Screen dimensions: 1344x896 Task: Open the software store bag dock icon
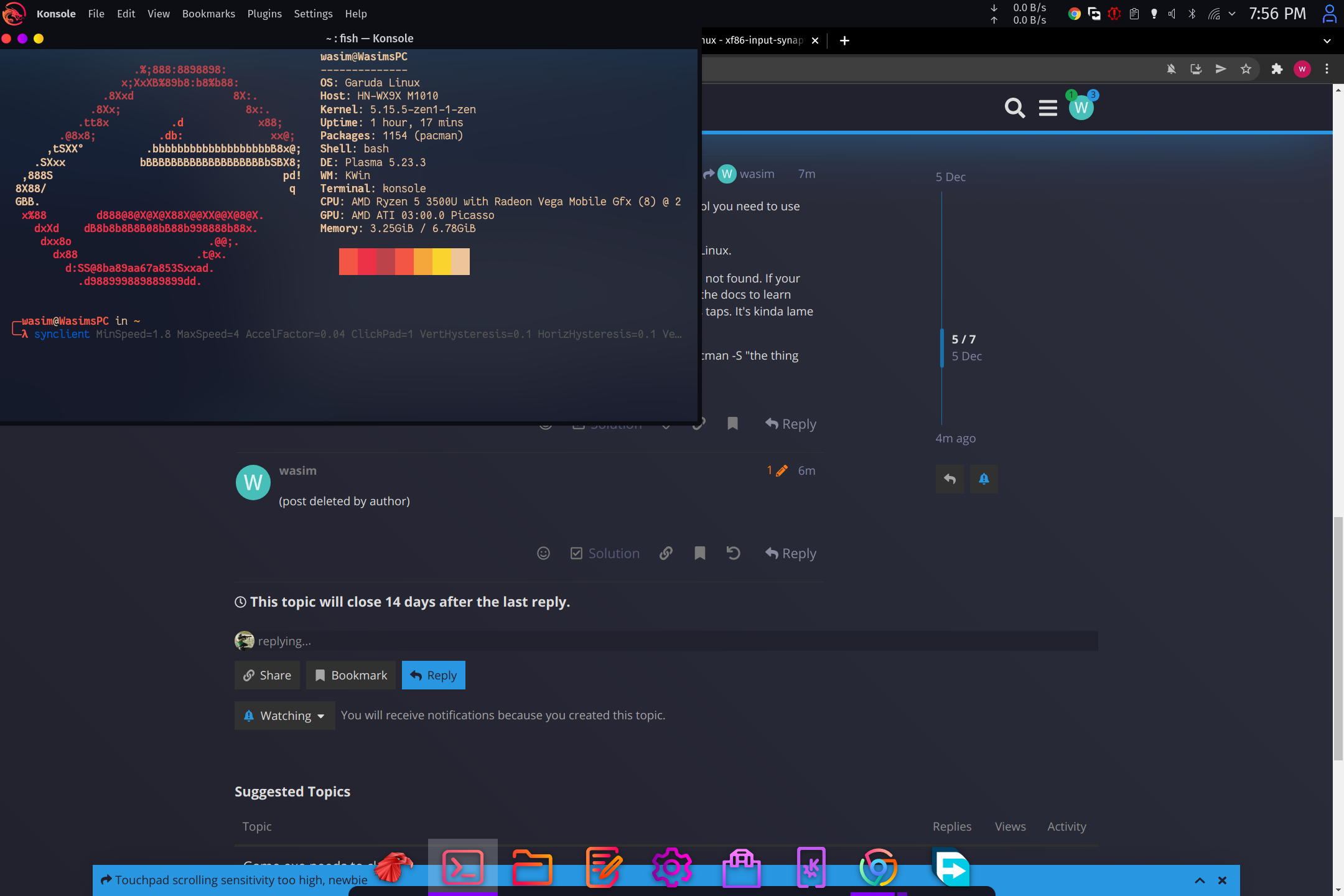(x=742, y=867)
